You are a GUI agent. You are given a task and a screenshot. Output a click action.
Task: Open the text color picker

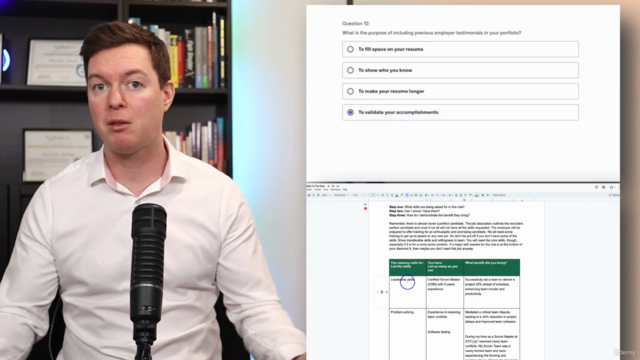coord(397,195)
